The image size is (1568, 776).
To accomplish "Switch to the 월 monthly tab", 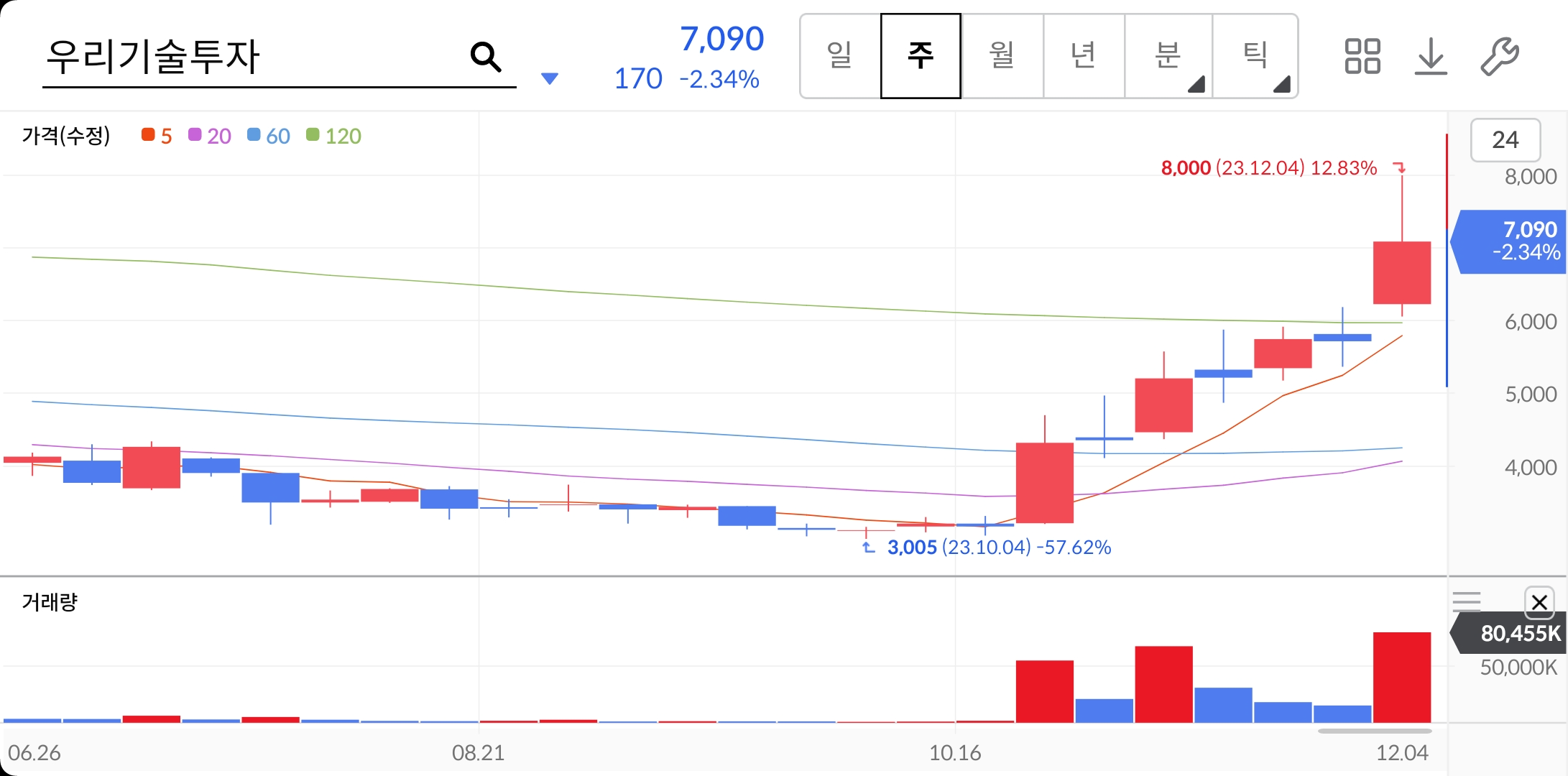I will pyautogui.click(x=1002, y=56).
